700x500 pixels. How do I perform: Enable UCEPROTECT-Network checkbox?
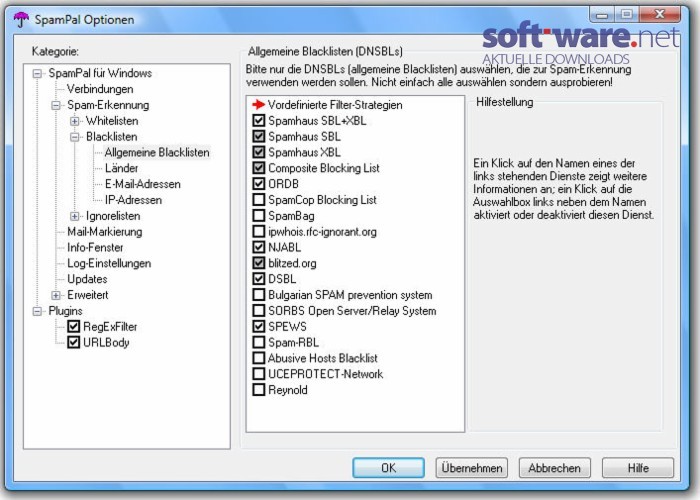[x=258, y=374]
